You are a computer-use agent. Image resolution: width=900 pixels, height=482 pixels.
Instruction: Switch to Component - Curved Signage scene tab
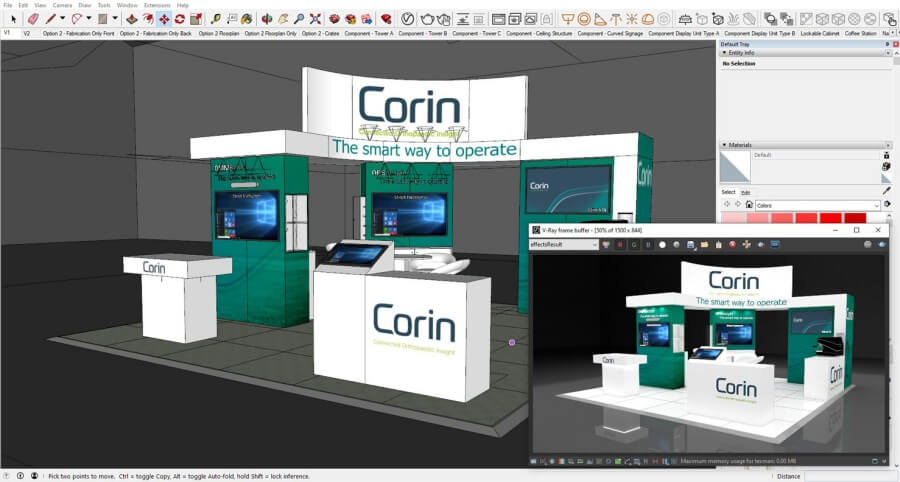(x=610, y=34)
